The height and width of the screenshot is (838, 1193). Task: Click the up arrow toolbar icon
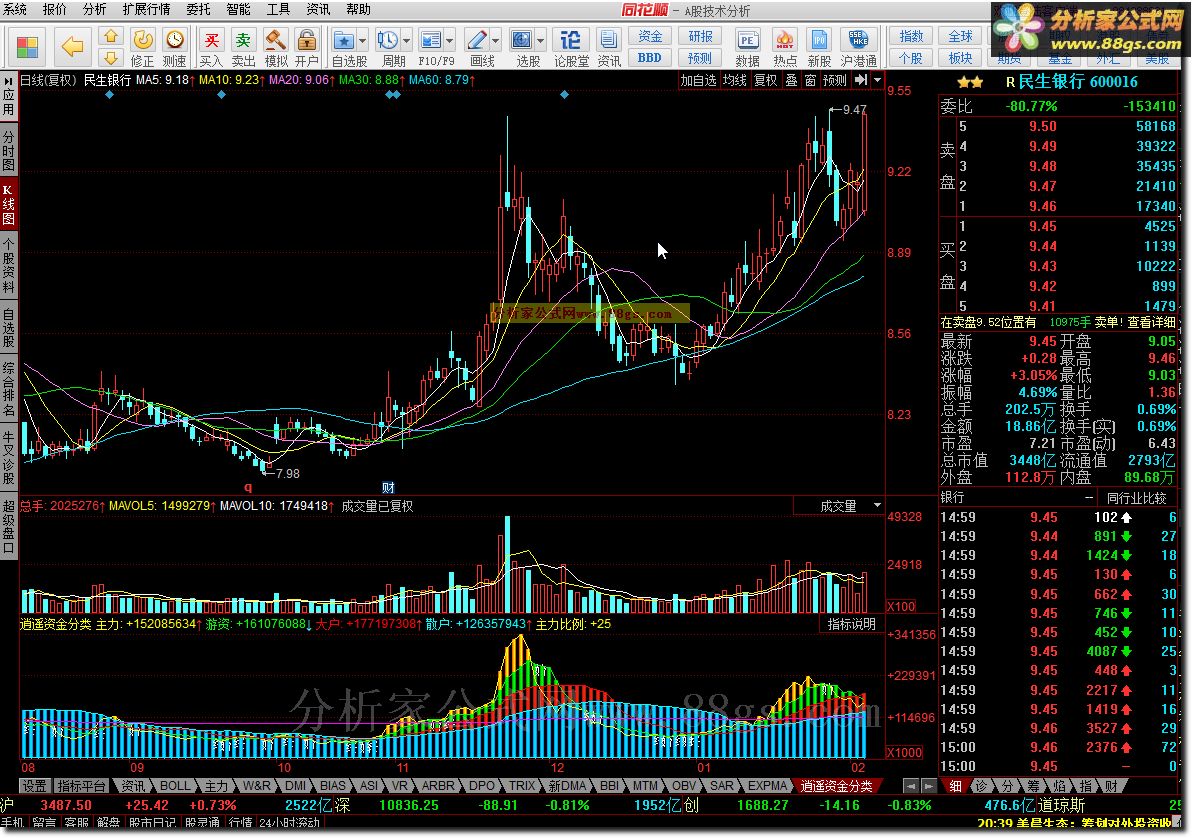[111, 36]
